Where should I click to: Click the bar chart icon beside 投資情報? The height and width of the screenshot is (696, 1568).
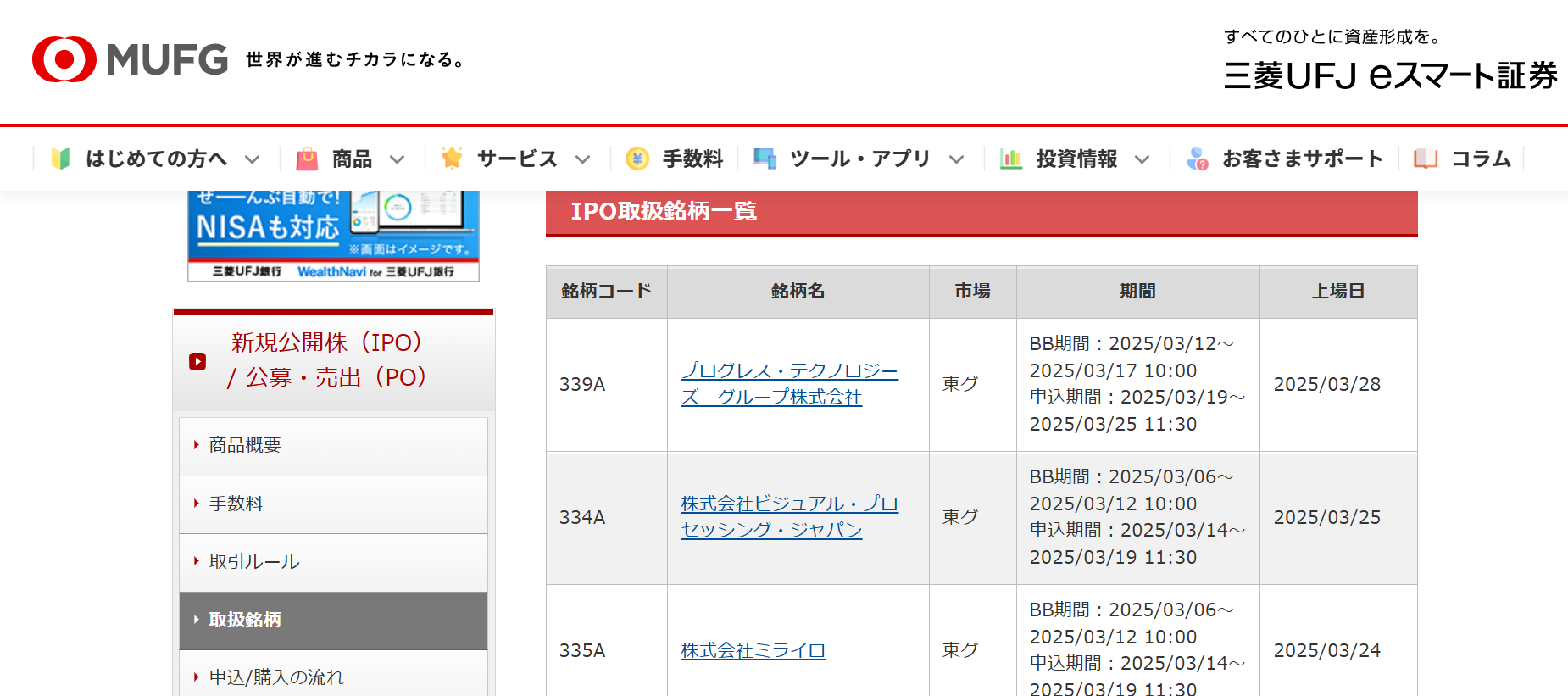pos(1010,159)
